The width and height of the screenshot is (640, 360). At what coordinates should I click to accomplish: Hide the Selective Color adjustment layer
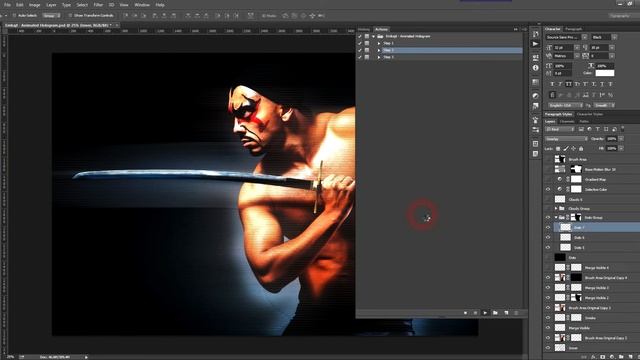tap(548, 189)
